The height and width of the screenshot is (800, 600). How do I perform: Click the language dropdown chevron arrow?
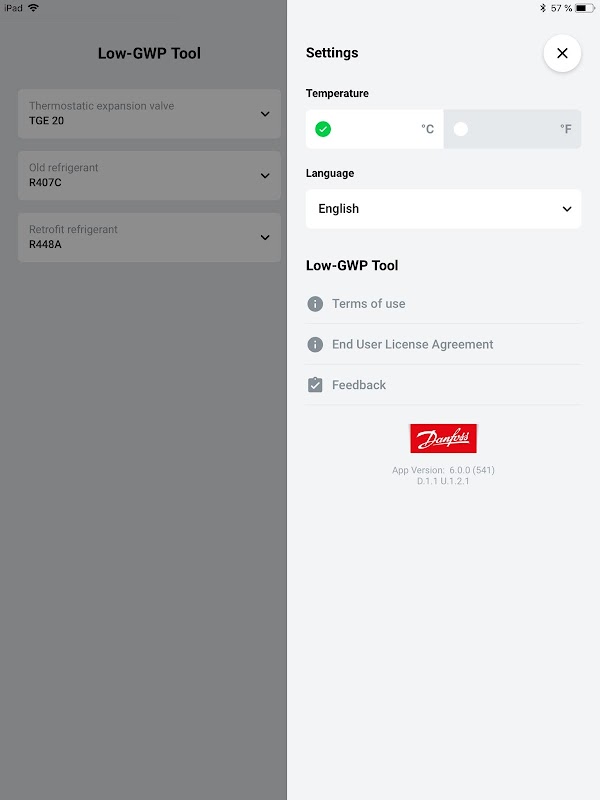tap(567, 209)
